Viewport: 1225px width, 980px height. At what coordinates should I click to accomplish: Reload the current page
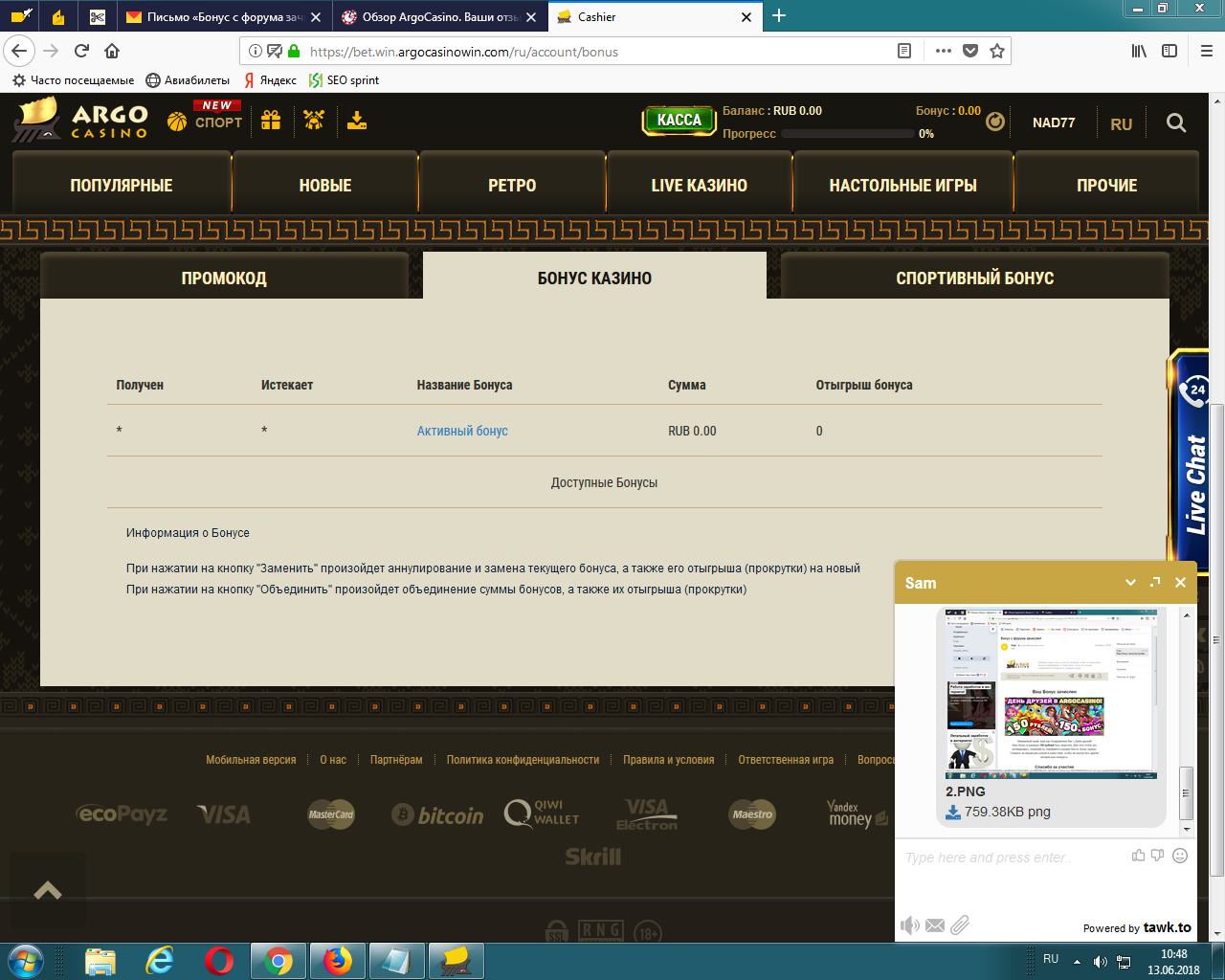[x=82, y=52]
